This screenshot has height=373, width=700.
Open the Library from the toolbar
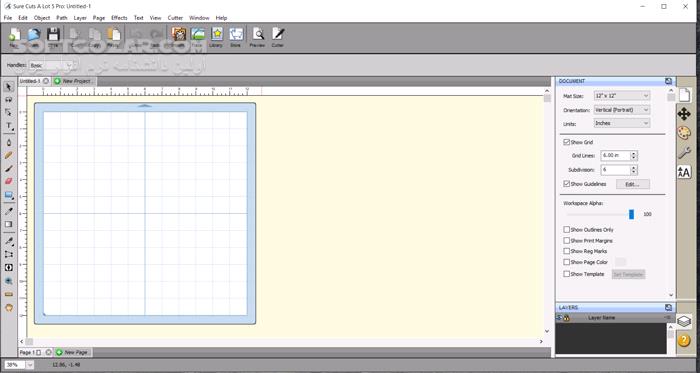(217, 37)
